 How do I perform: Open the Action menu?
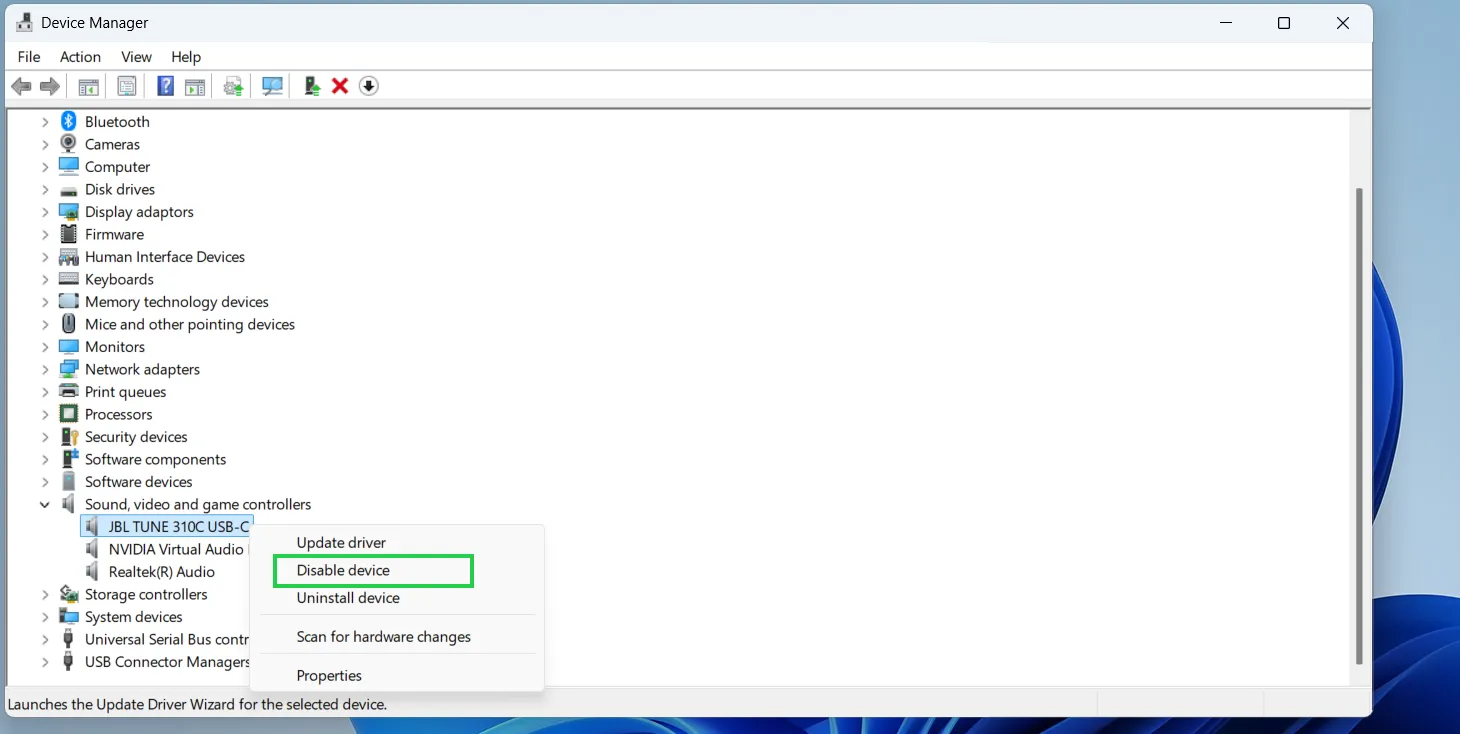(x=80, y=57)
